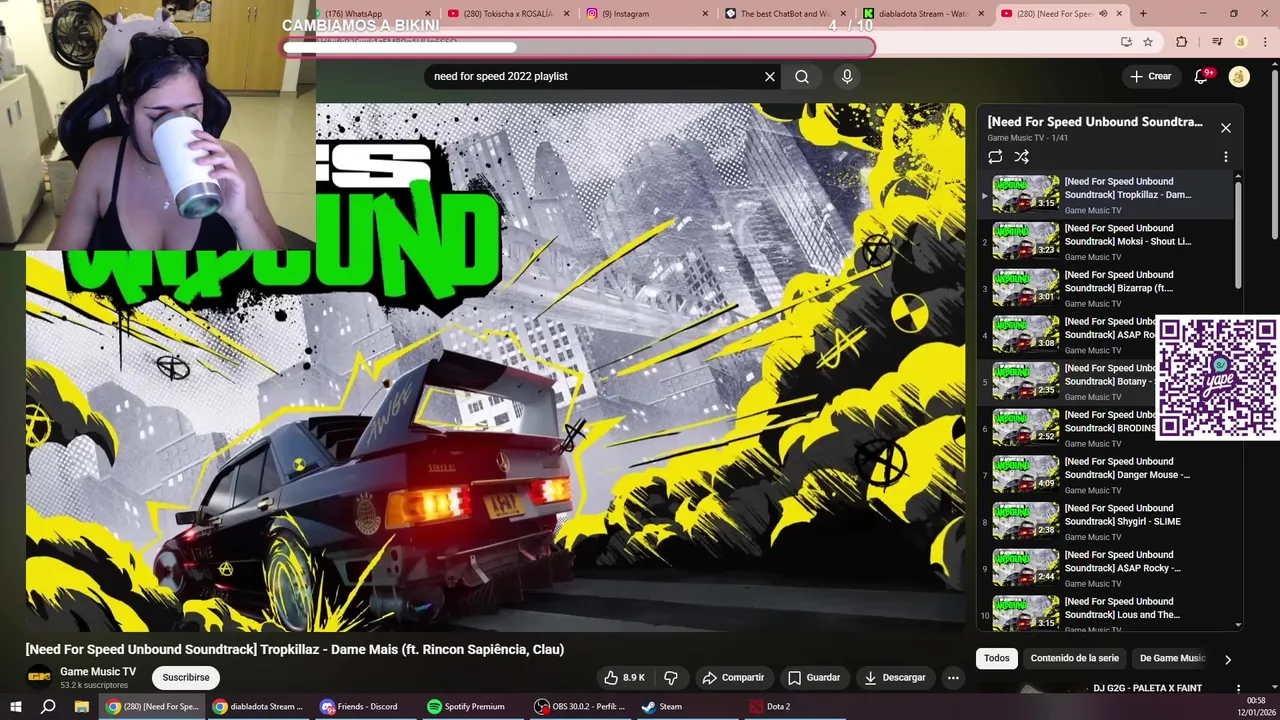
Task: Click the YouTube search magnifier button
Action: (802, 76)
